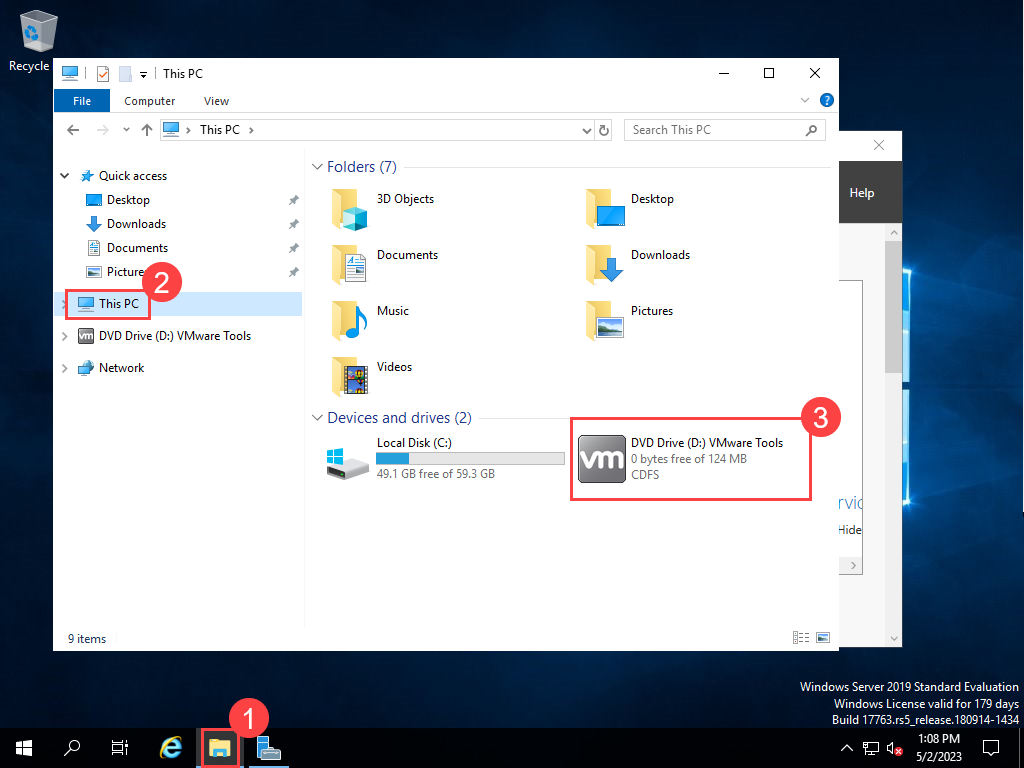Switch to Large icons view in status bar
This screenshot has width=1024, height=768.
[x=823, y=638]
